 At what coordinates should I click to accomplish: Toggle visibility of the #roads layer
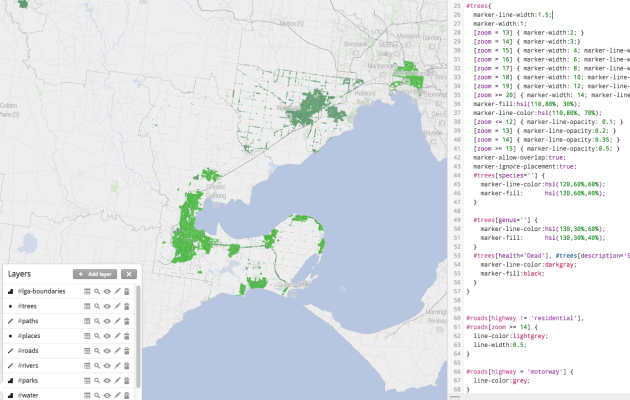click(107, 351)
